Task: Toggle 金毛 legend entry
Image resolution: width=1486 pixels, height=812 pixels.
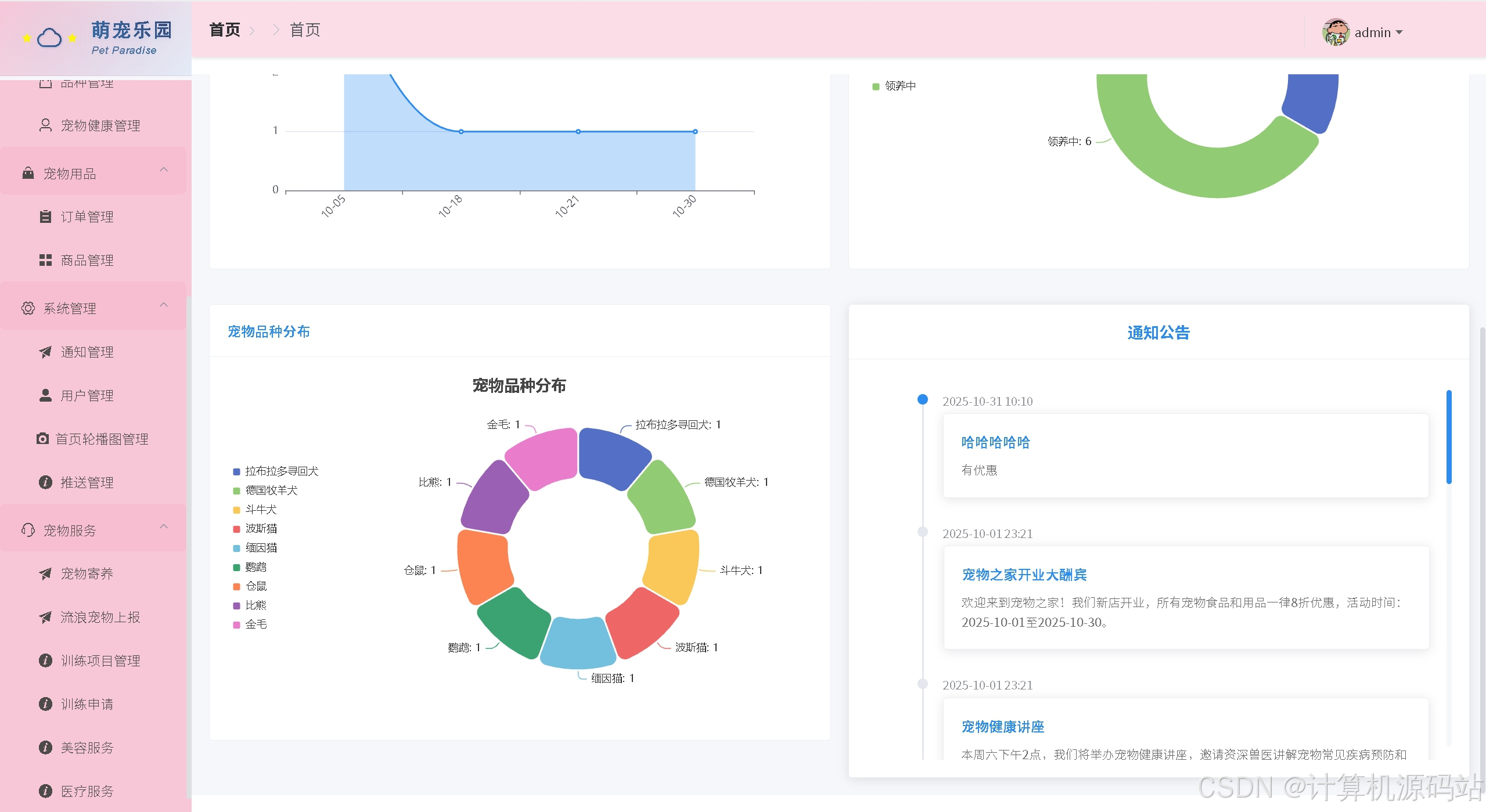Action: (x=249, y=624)
